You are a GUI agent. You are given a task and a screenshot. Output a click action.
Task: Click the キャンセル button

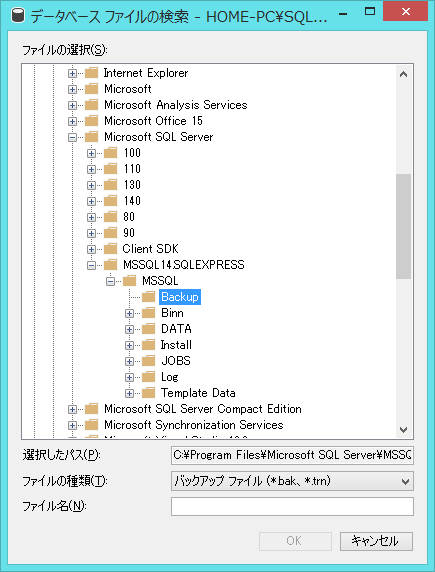(x=376, y=541)
